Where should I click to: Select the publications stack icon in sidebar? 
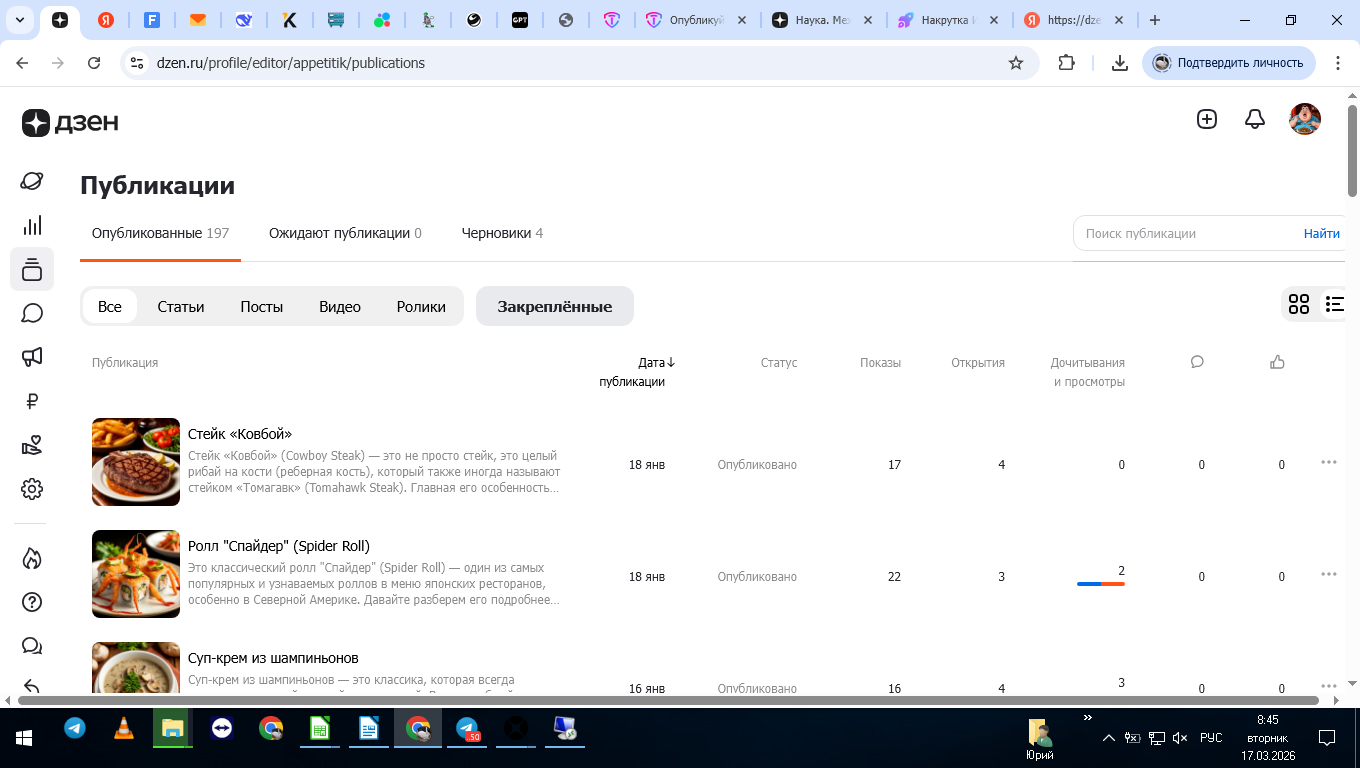click(32, 269)
